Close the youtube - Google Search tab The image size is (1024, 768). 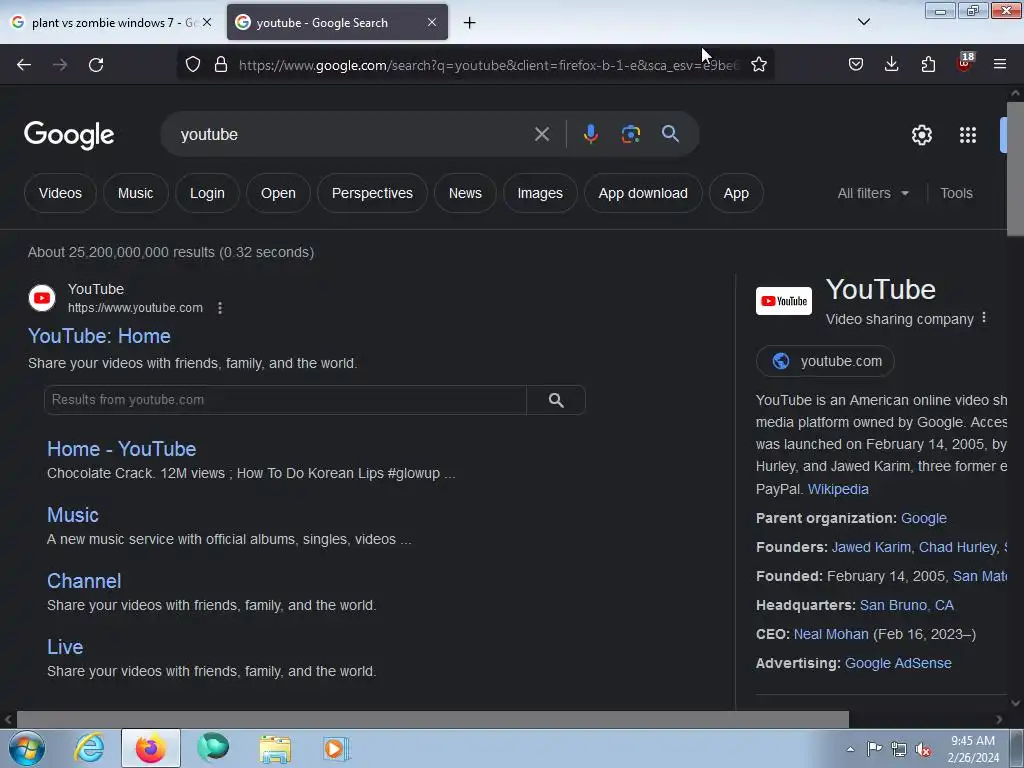pyautogui.click(x=432, y=22)
